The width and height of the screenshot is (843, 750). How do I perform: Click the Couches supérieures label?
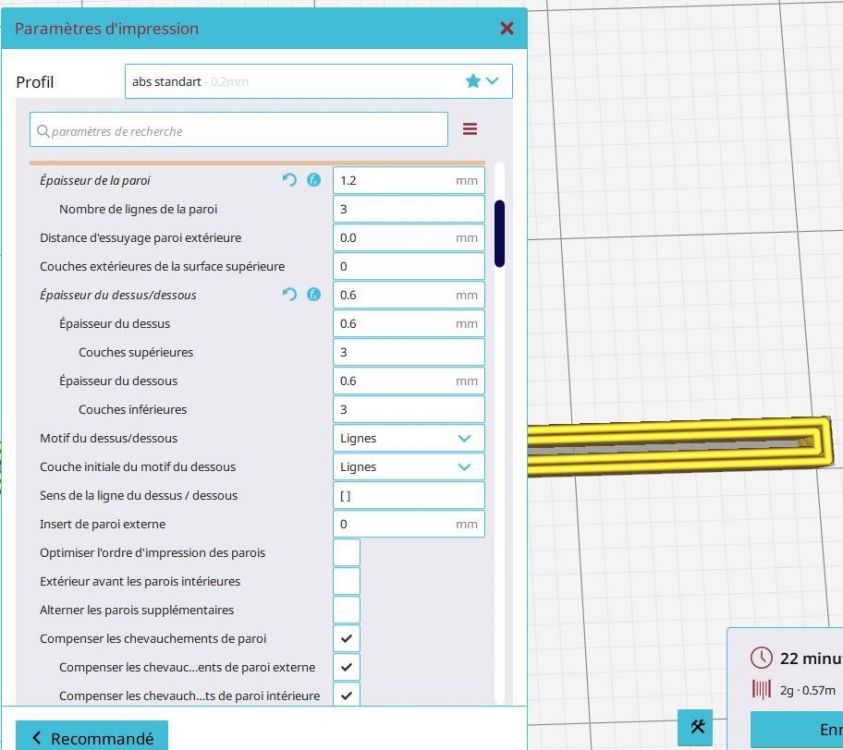(x=136, y=353)
